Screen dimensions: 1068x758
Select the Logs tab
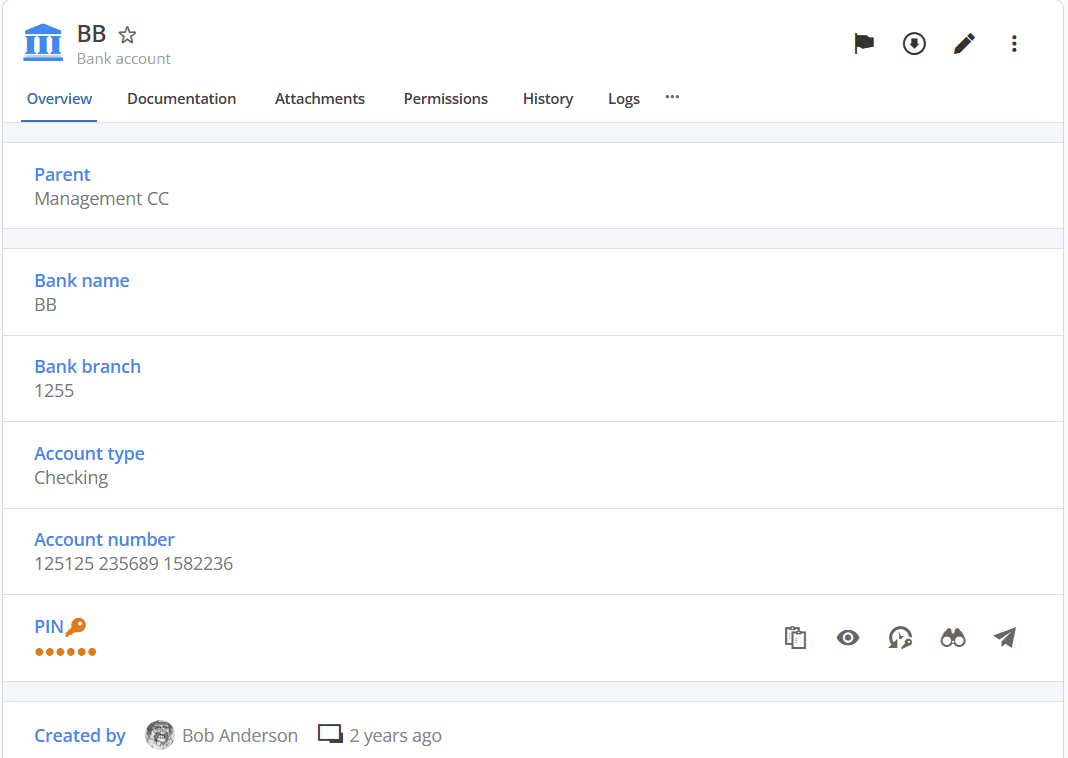[x=623, y=99]
